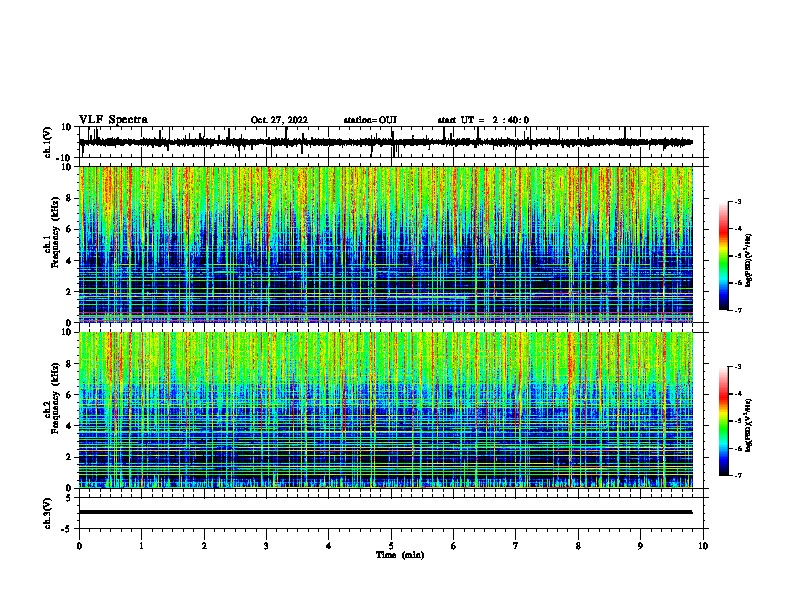The width and height of the screenshot is (792, 612).
Task: Click the "5" tick on ch.3(V) axis
Action: click(x=69, y=497)
